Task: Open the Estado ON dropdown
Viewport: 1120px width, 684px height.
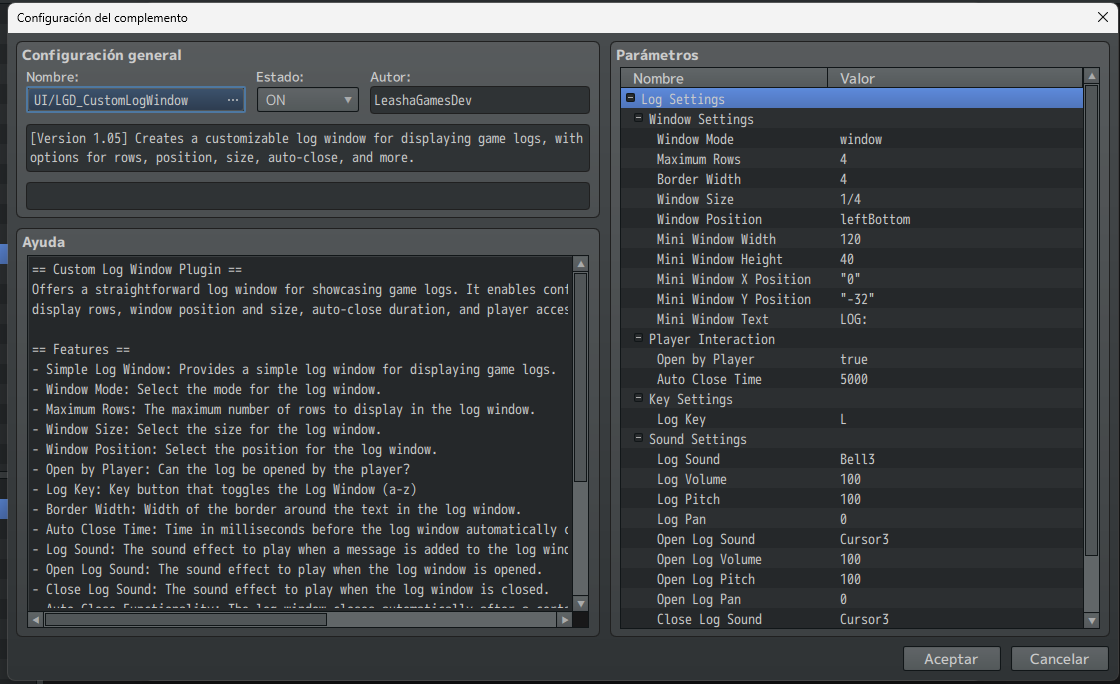Action: [307, 101]
